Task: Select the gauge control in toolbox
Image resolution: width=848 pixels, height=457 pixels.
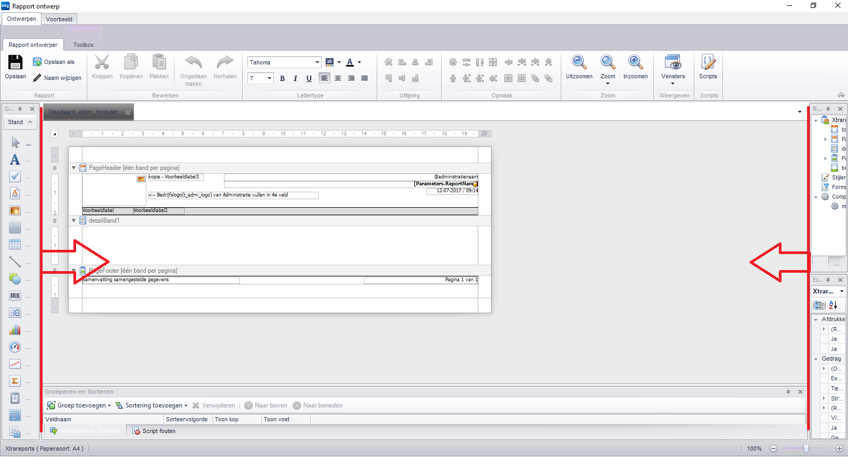Action: coord(15,347)
